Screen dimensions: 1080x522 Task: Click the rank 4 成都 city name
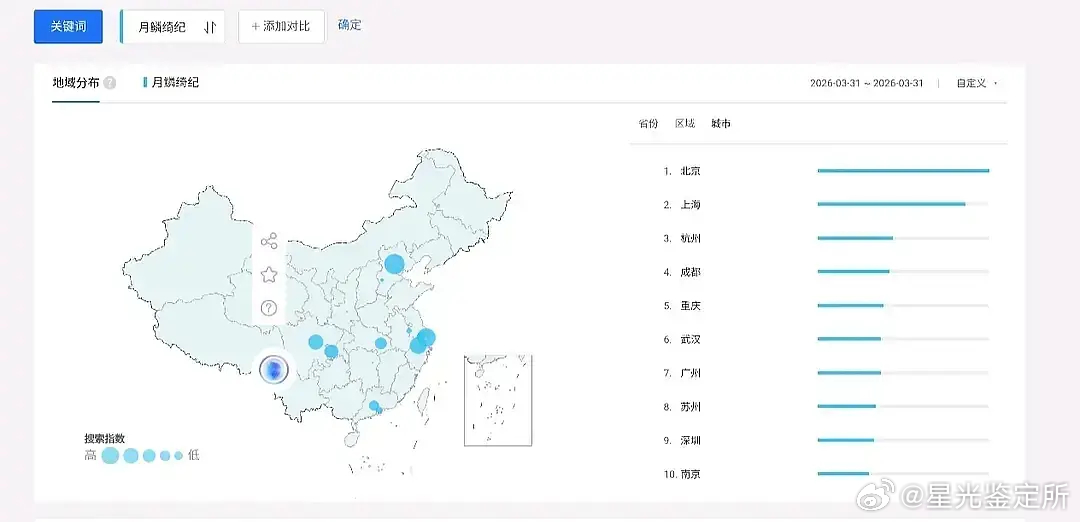point(690,272)
